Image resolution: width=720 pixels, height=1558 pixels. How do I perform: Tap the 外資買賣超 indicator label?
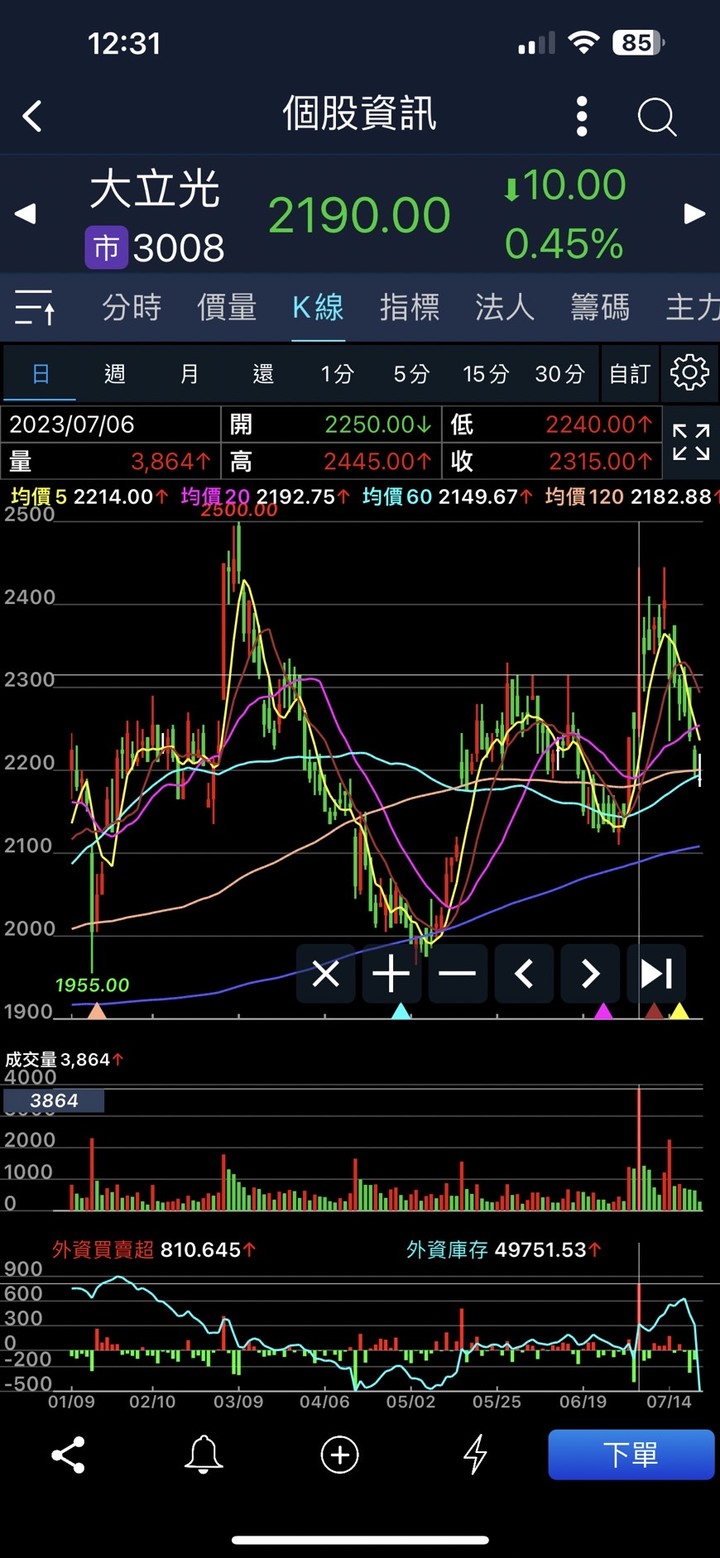point(103,1249)
